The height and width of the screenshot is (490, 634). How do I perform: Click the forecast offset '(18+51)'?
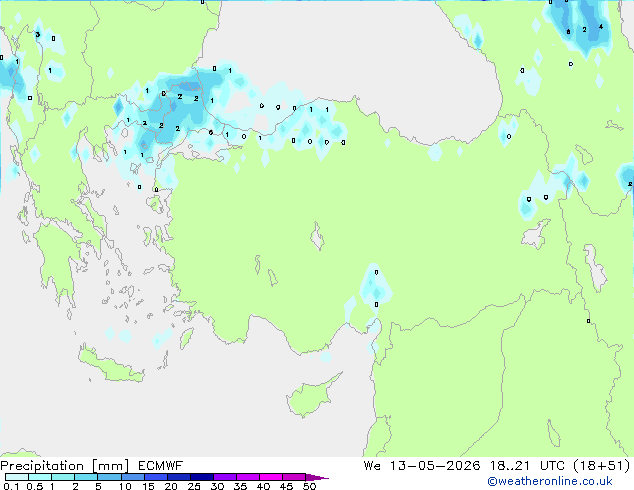(602, 466)
